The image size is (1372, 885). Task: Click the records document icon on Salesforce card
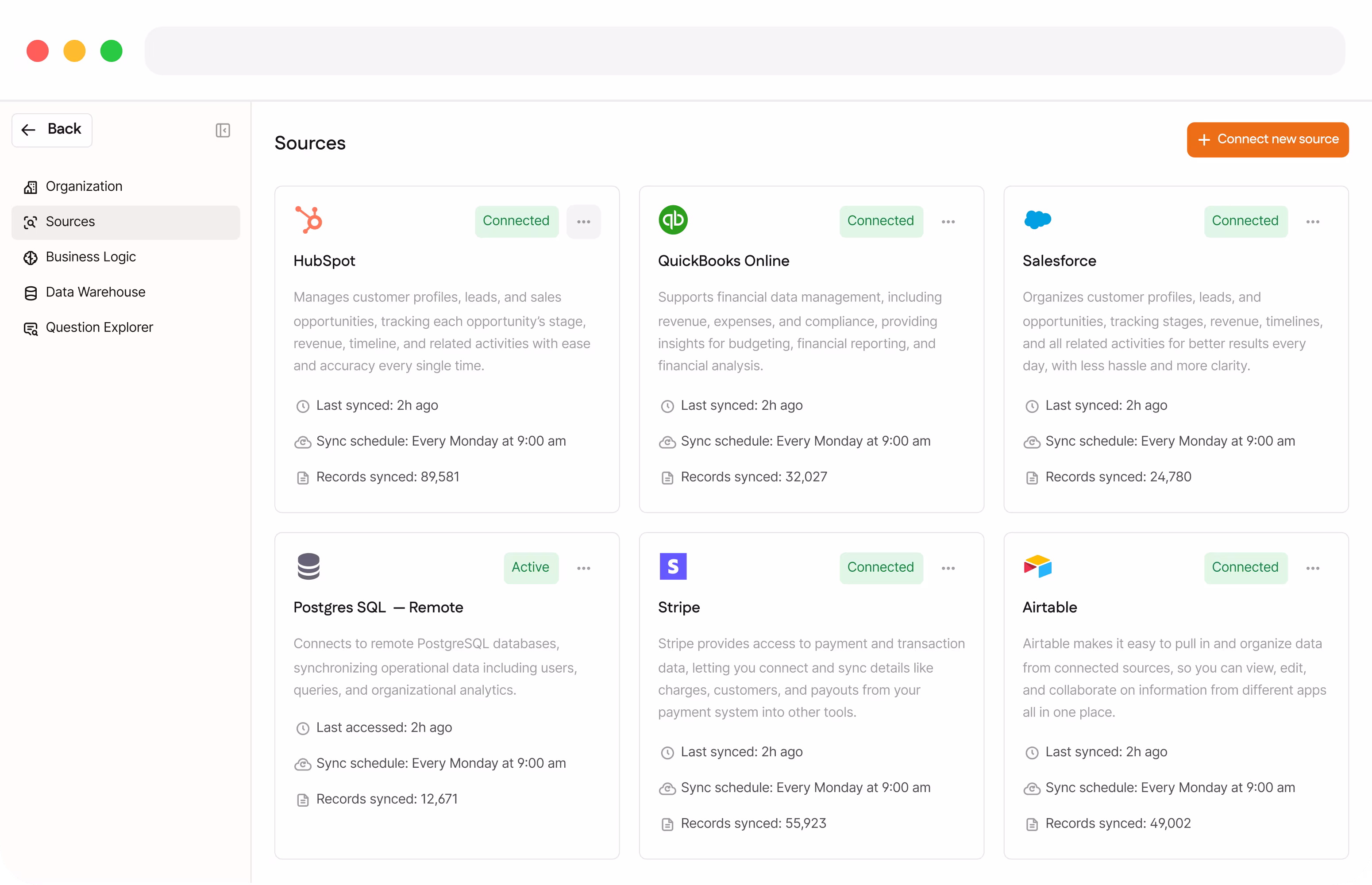click(1032, 477)
